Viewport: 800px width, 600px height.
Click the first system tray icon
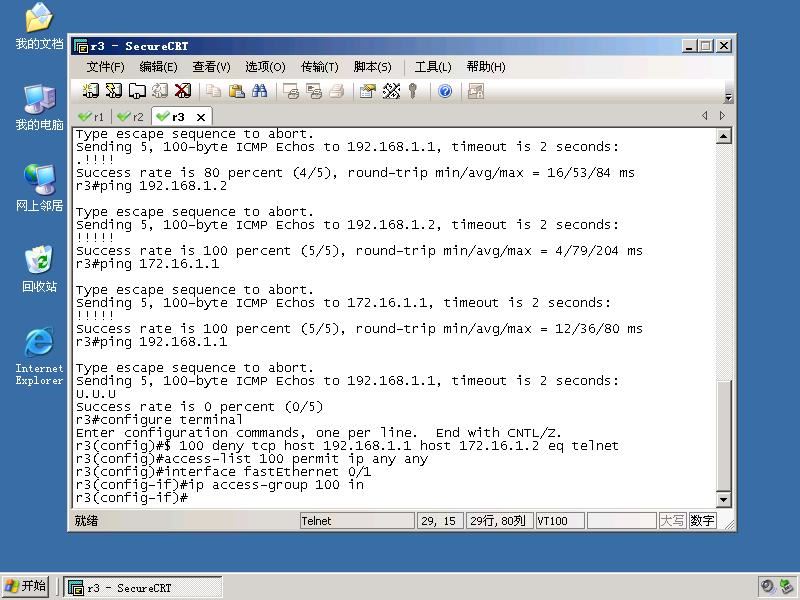767,586
